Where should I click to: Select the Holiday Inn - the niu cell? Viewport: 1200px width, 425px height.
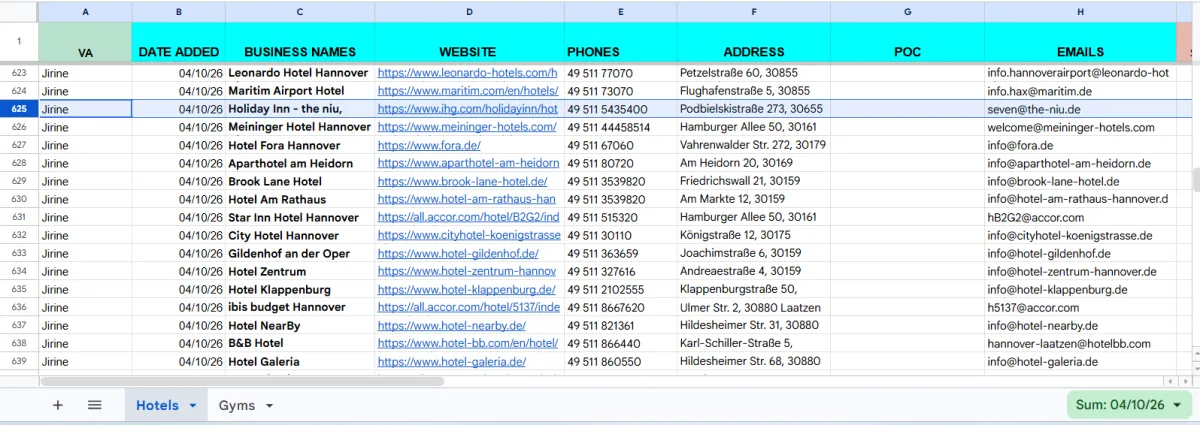(x=300, y=109)
